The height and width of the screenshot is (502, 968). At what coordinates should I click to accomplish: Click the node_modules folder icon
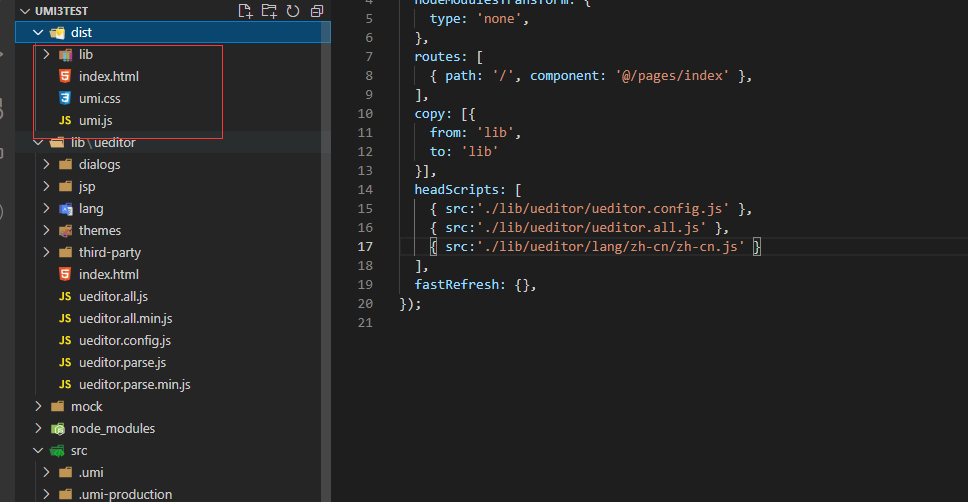click(57, 429)
